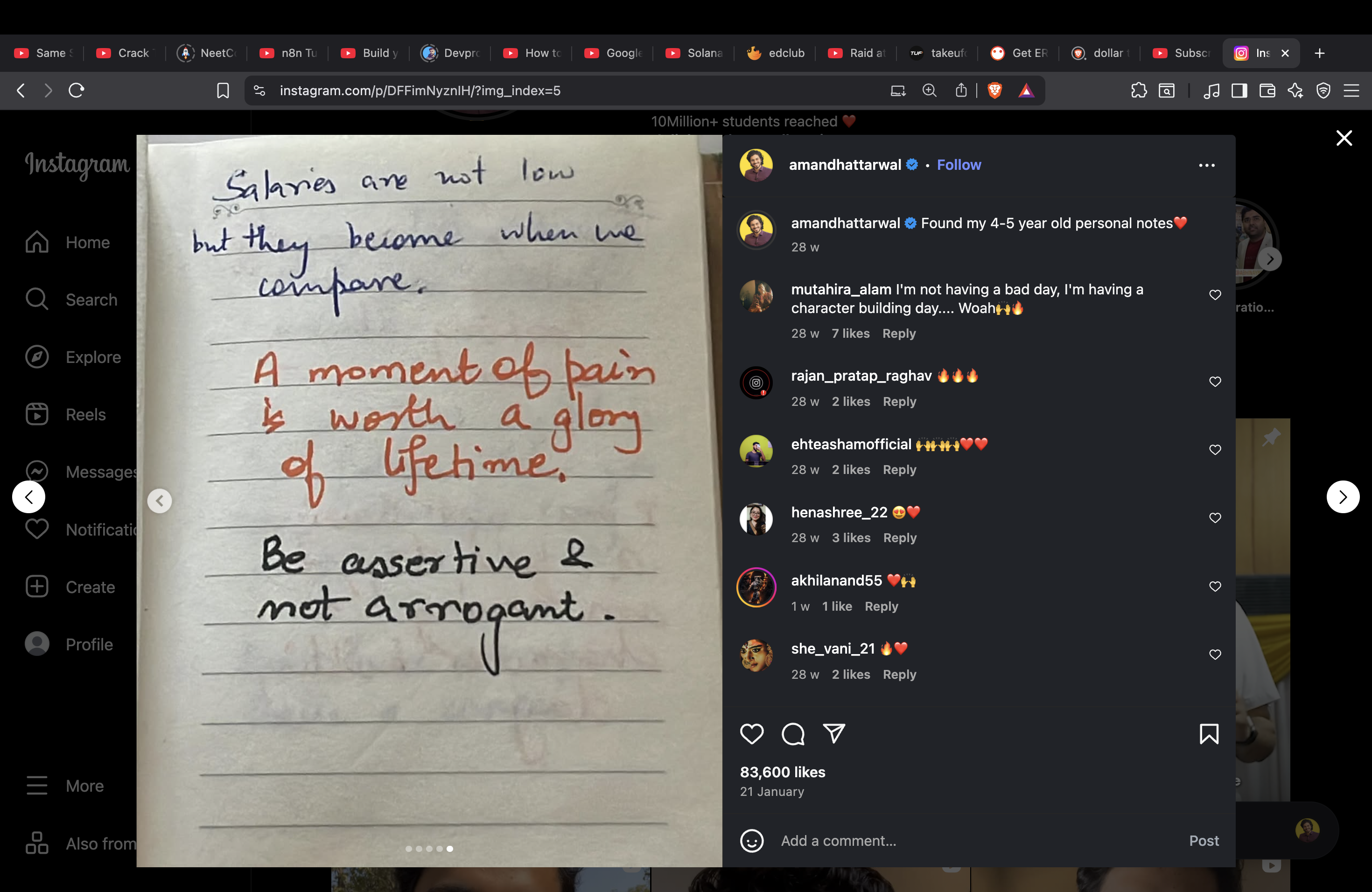Open the three-dot post options menu
This screenshot has height=892, width=1372.
pos(1206,165)
